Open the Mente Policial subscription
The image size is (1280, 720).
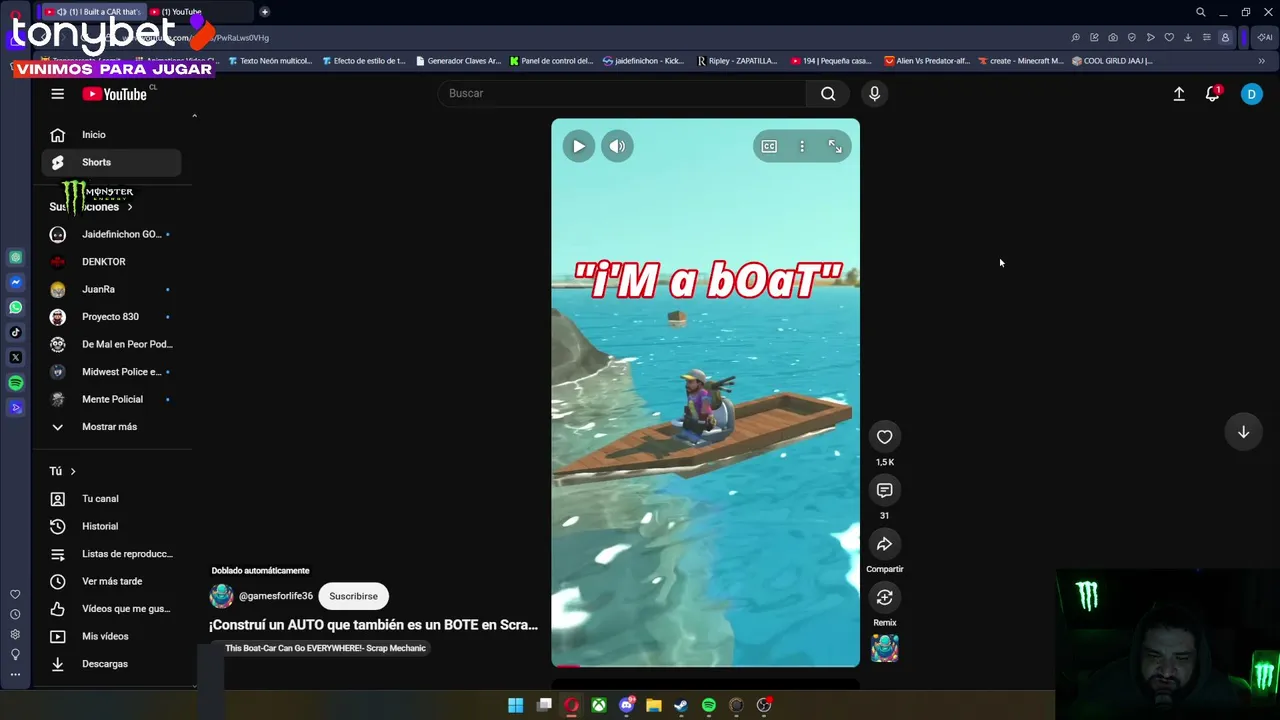(111, 399)
